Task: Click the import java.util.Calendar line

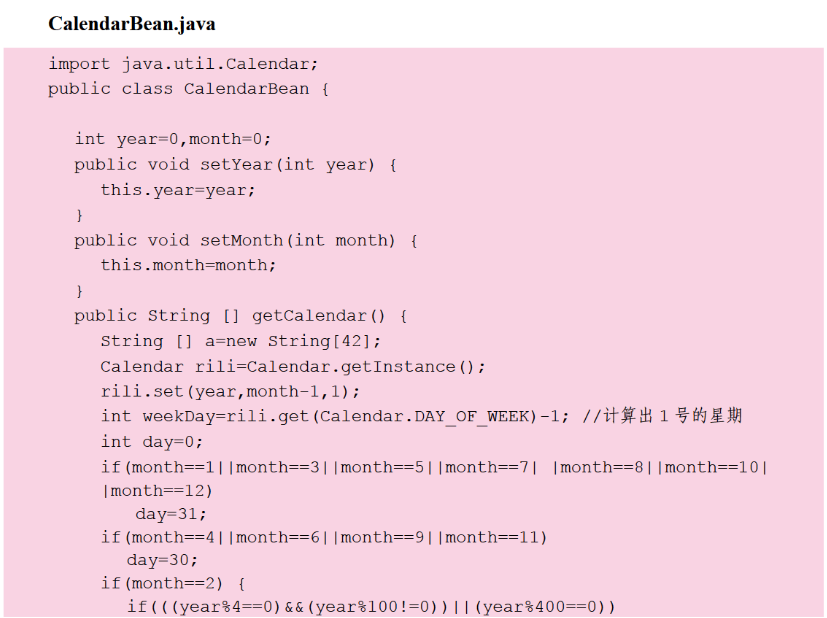Action: [183, 64]
